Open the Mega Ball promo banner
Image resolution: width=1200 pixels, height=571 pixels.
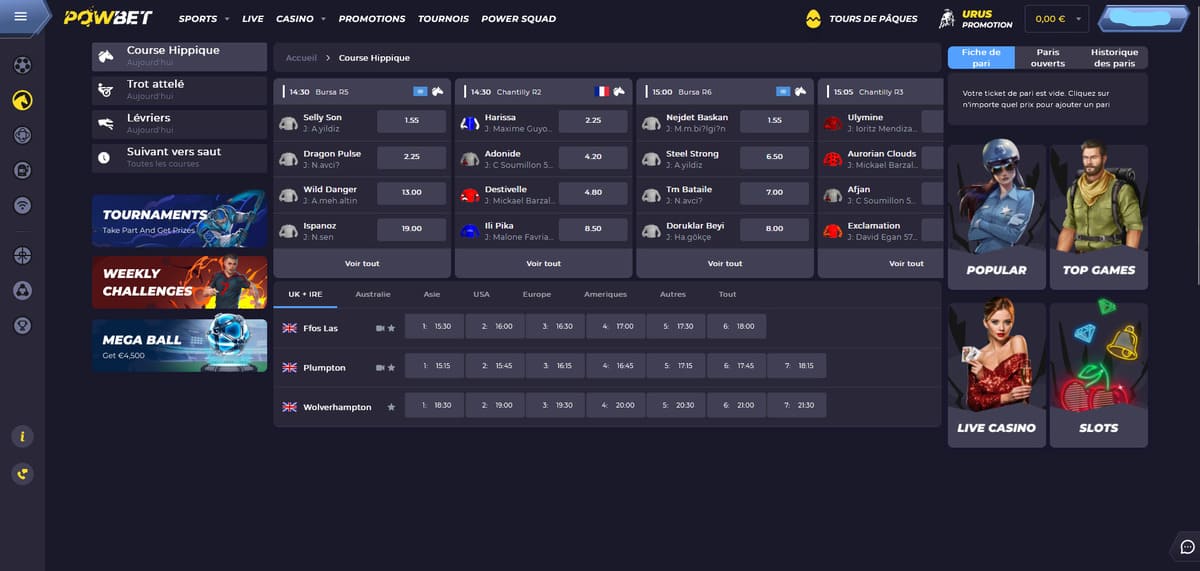click(179, 345)
